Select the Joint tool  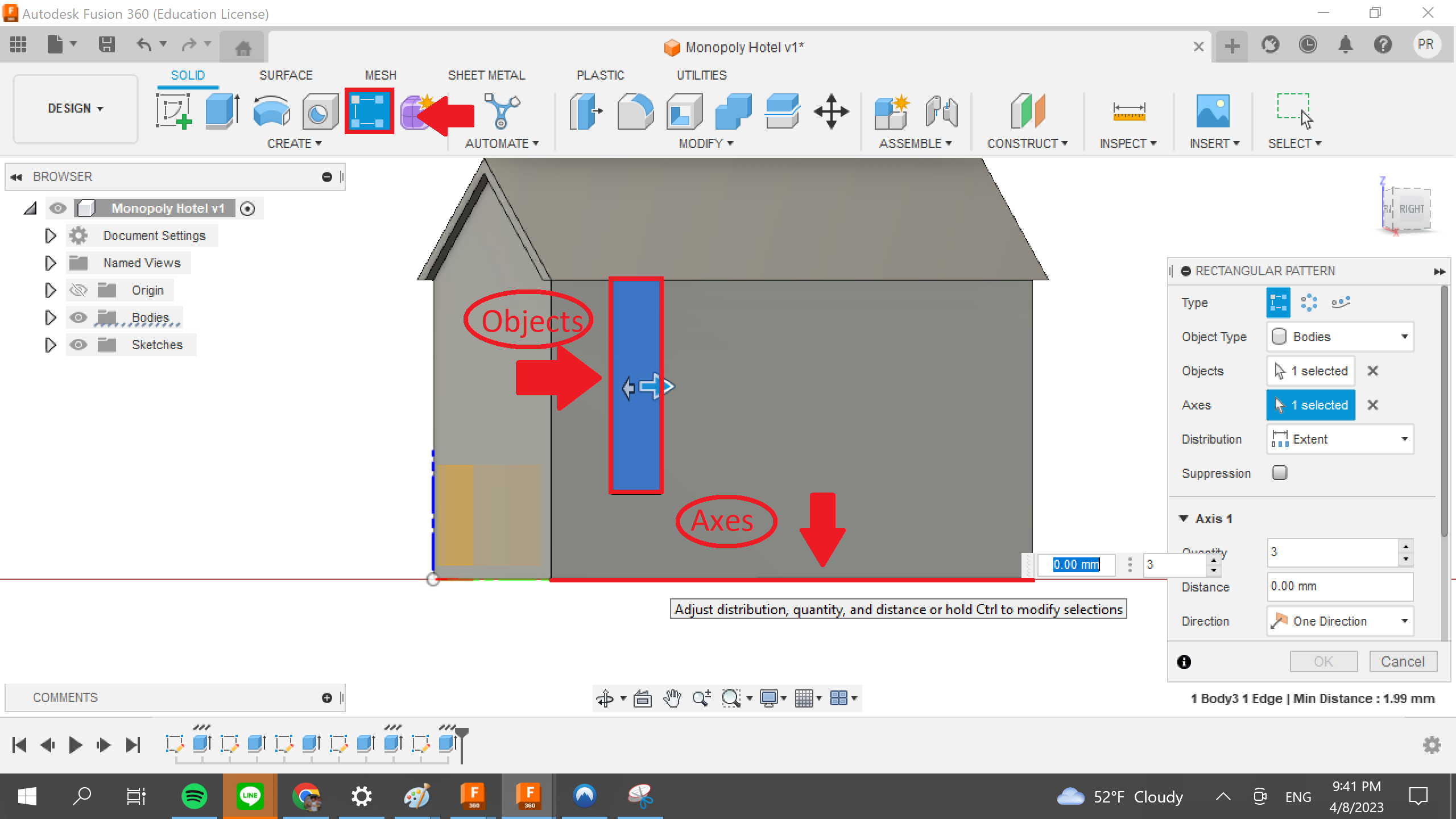[x=941, y=111]
